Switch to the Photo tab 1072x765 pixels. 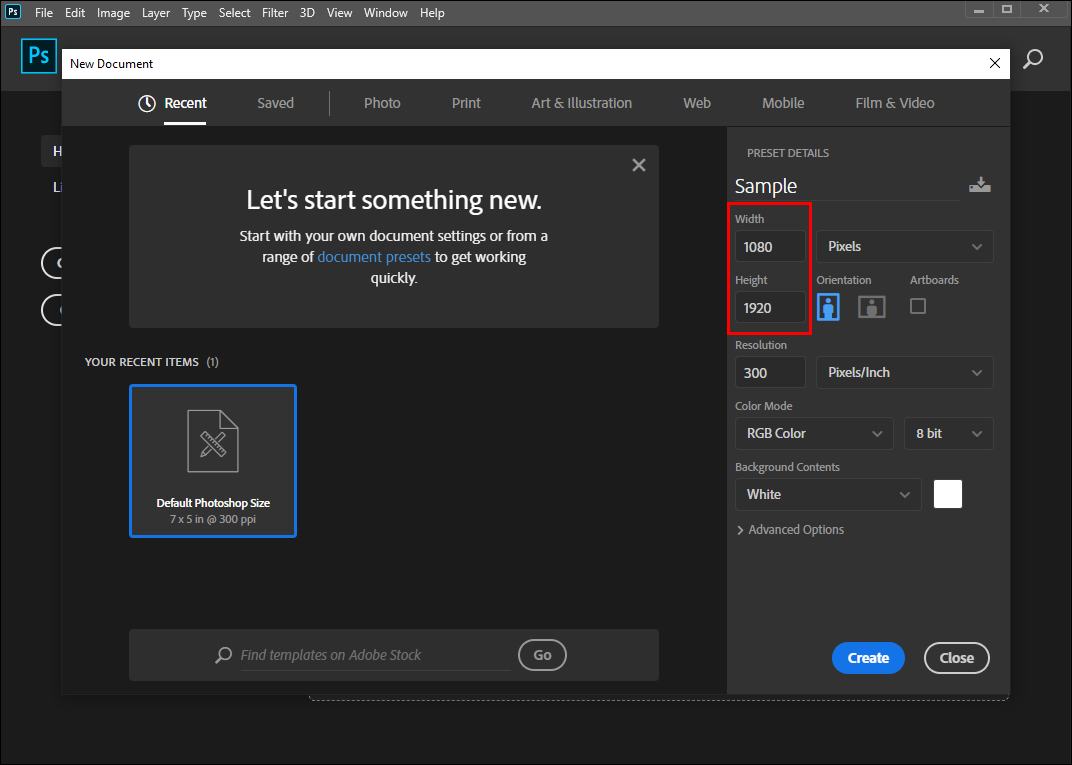click(382, 103)
